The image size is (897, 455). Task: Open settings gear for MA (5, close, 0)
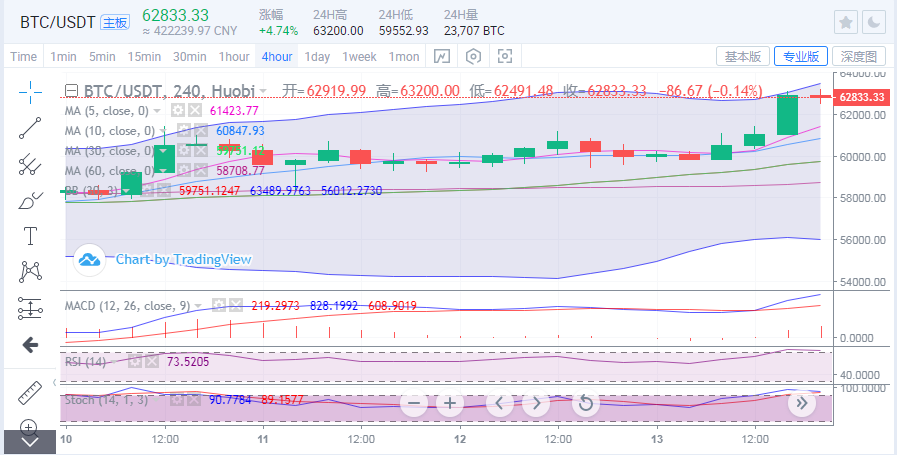pos(178,110)
